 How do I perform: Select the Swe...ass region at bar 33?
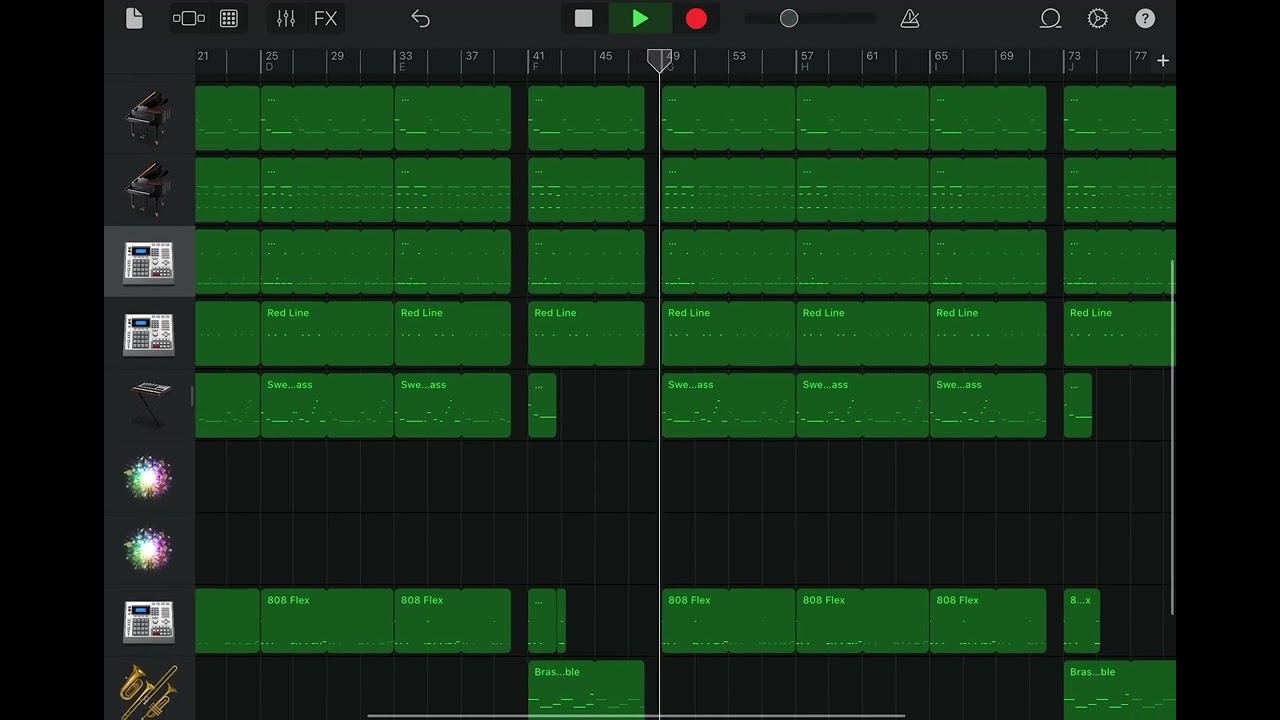click(x=453, y=406)
